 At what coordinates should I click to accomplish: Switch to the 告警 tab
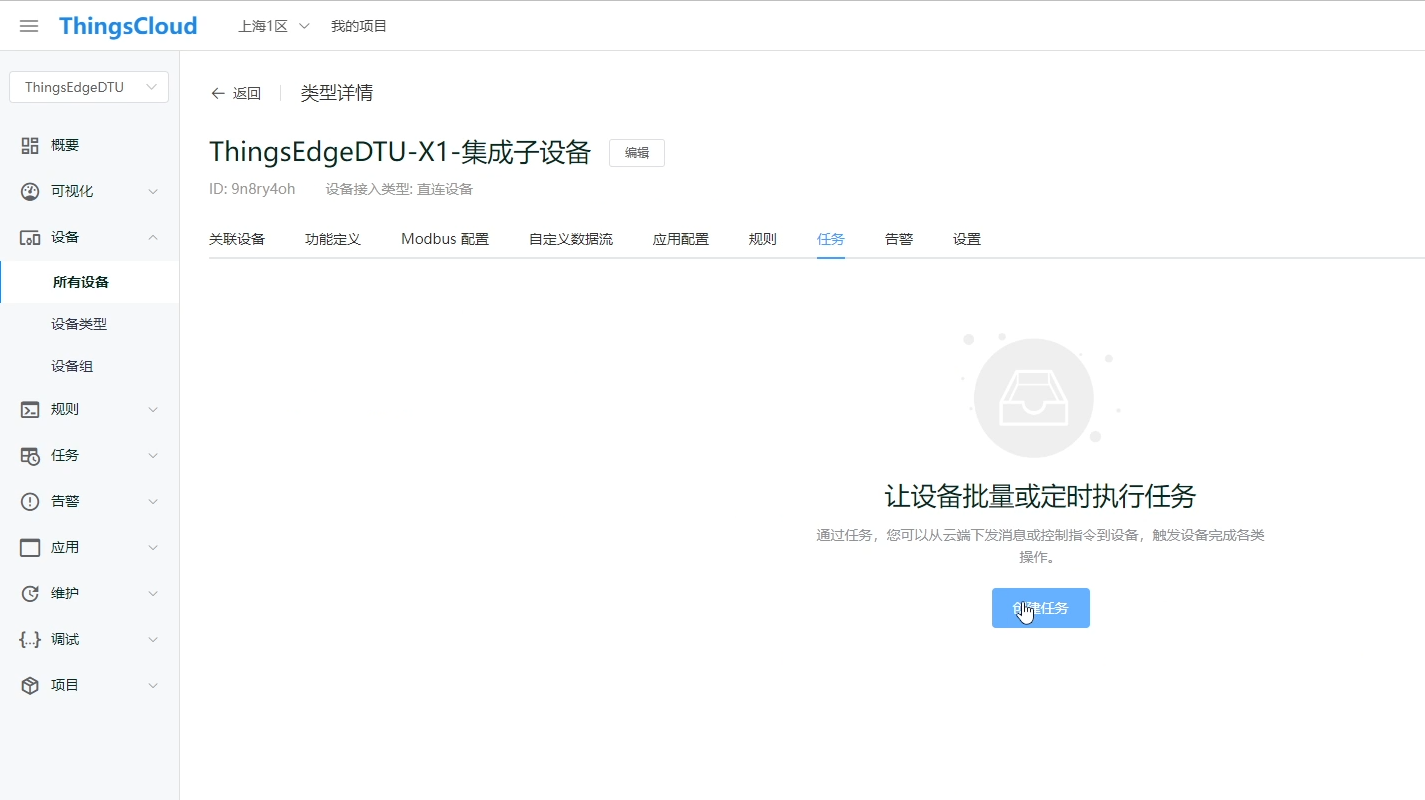point(899,239)
